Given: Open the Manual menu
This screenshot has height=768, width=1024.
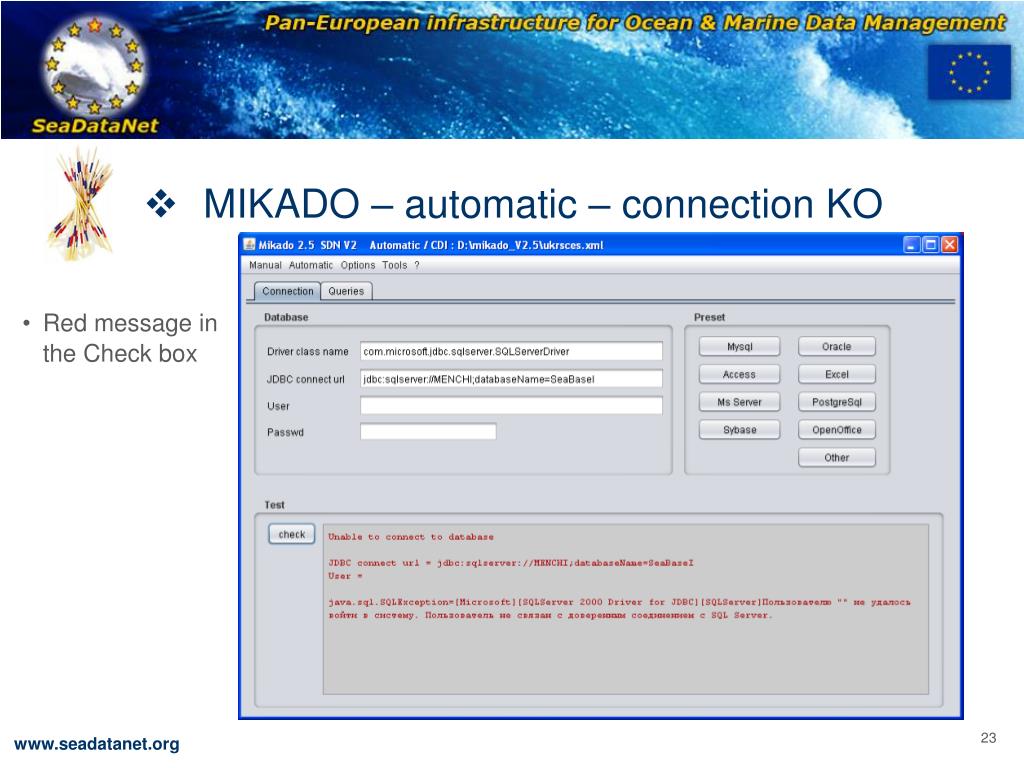Looking at the screenshot, I should tap(265, 265).
